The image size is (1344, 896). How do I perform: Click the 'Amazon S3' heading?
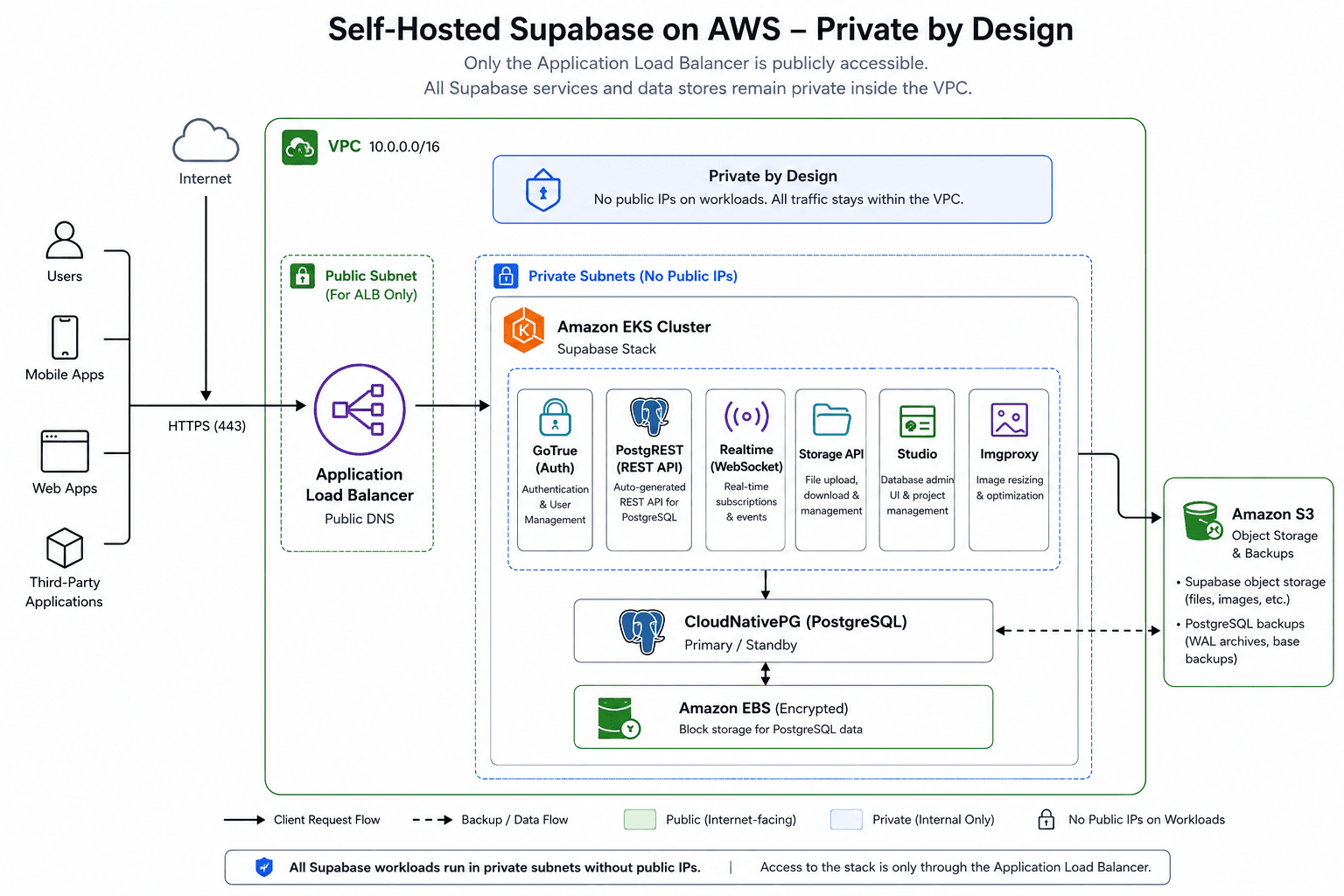pos(1273,514)
